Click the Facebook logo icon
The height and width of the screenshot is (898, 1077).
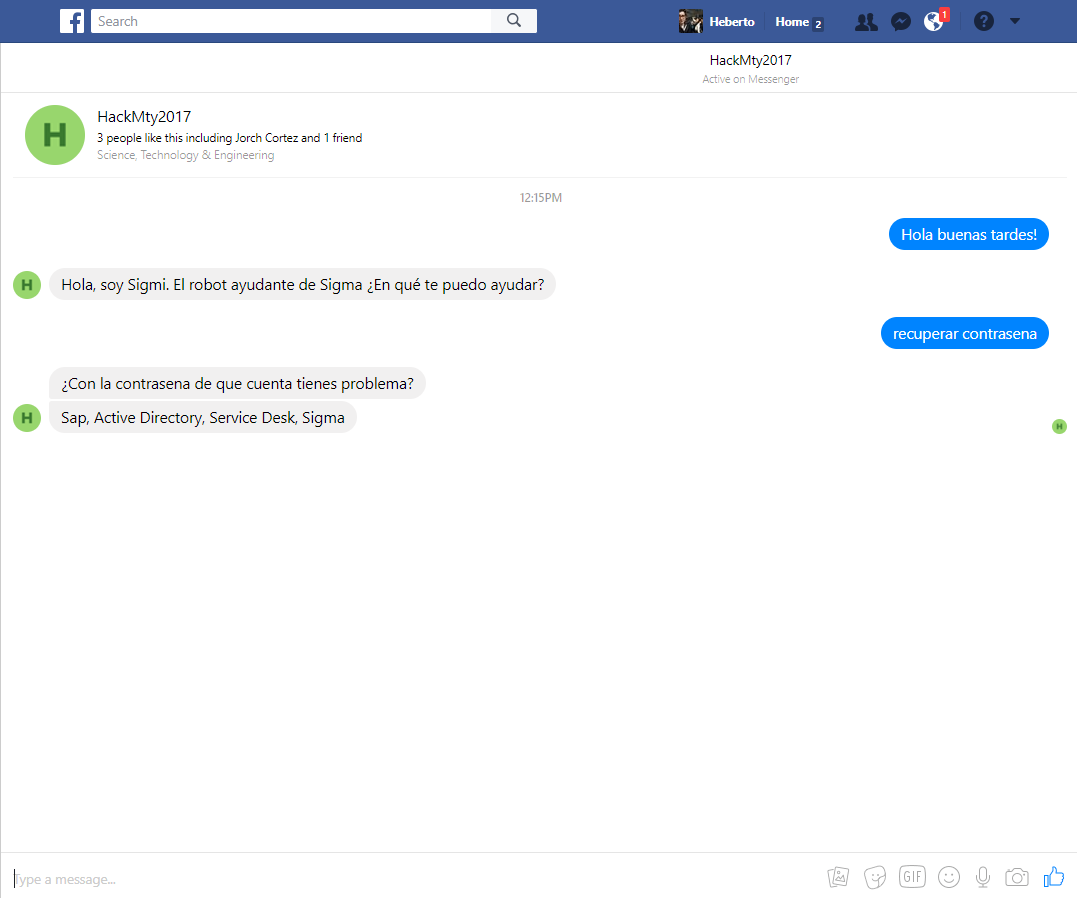click(71, 21)
